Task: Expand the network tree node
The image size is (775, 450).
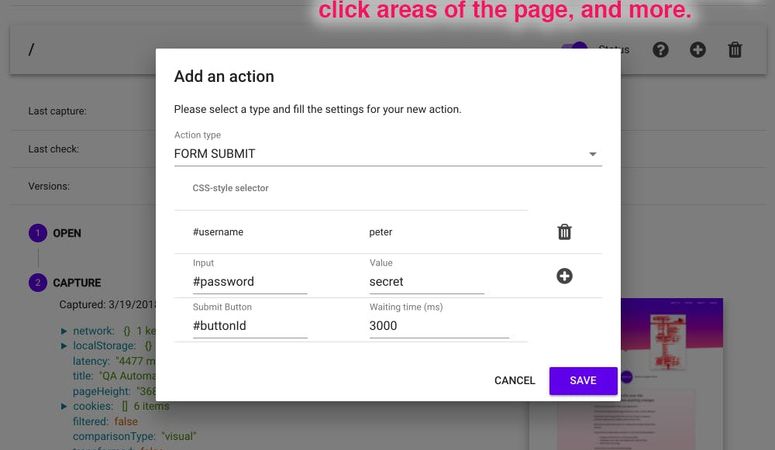Action: [64, 331]
